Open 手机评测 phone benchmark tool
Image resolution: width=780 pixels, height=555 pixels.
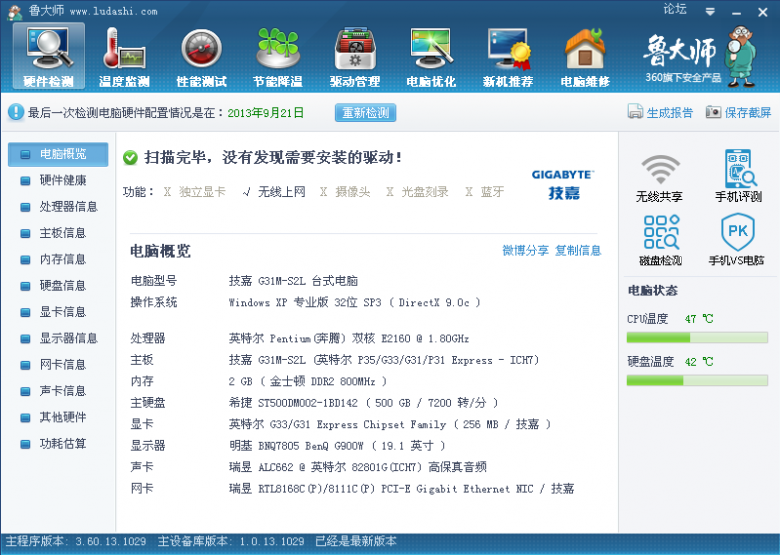pyautogui.click(x=737, y=178)
